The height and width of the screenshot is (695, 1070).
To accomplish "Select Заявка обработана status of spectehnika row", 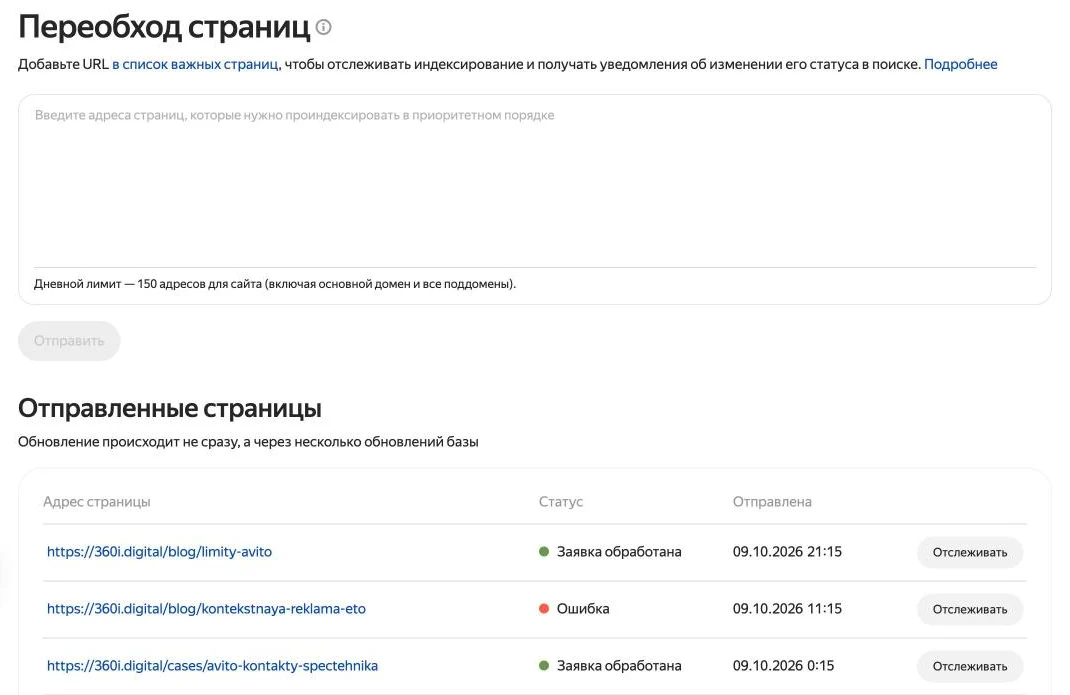I will point(619,666).
